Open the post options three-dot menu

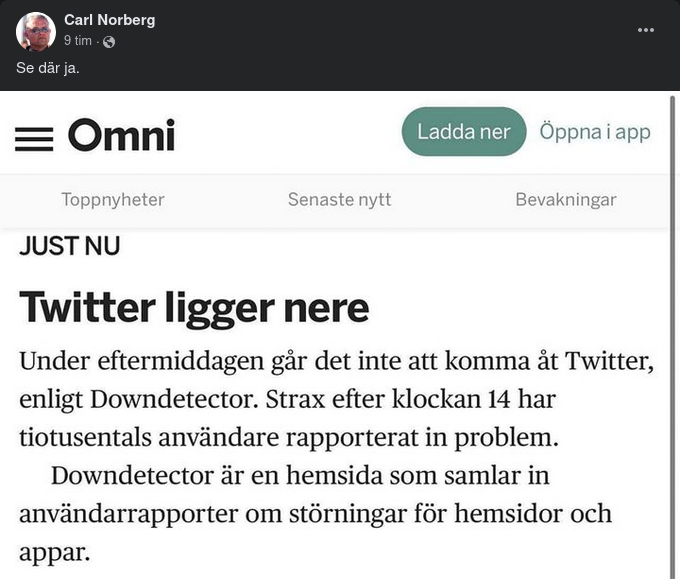pos(646,30)
